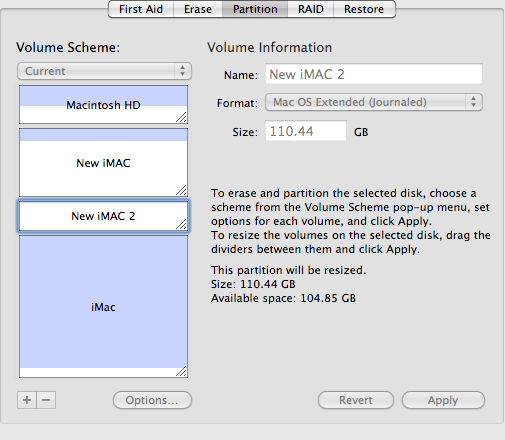Viewport: 505px width, 440px height.
Task: Switch to the First Aid tab
Action: [141, 9]
